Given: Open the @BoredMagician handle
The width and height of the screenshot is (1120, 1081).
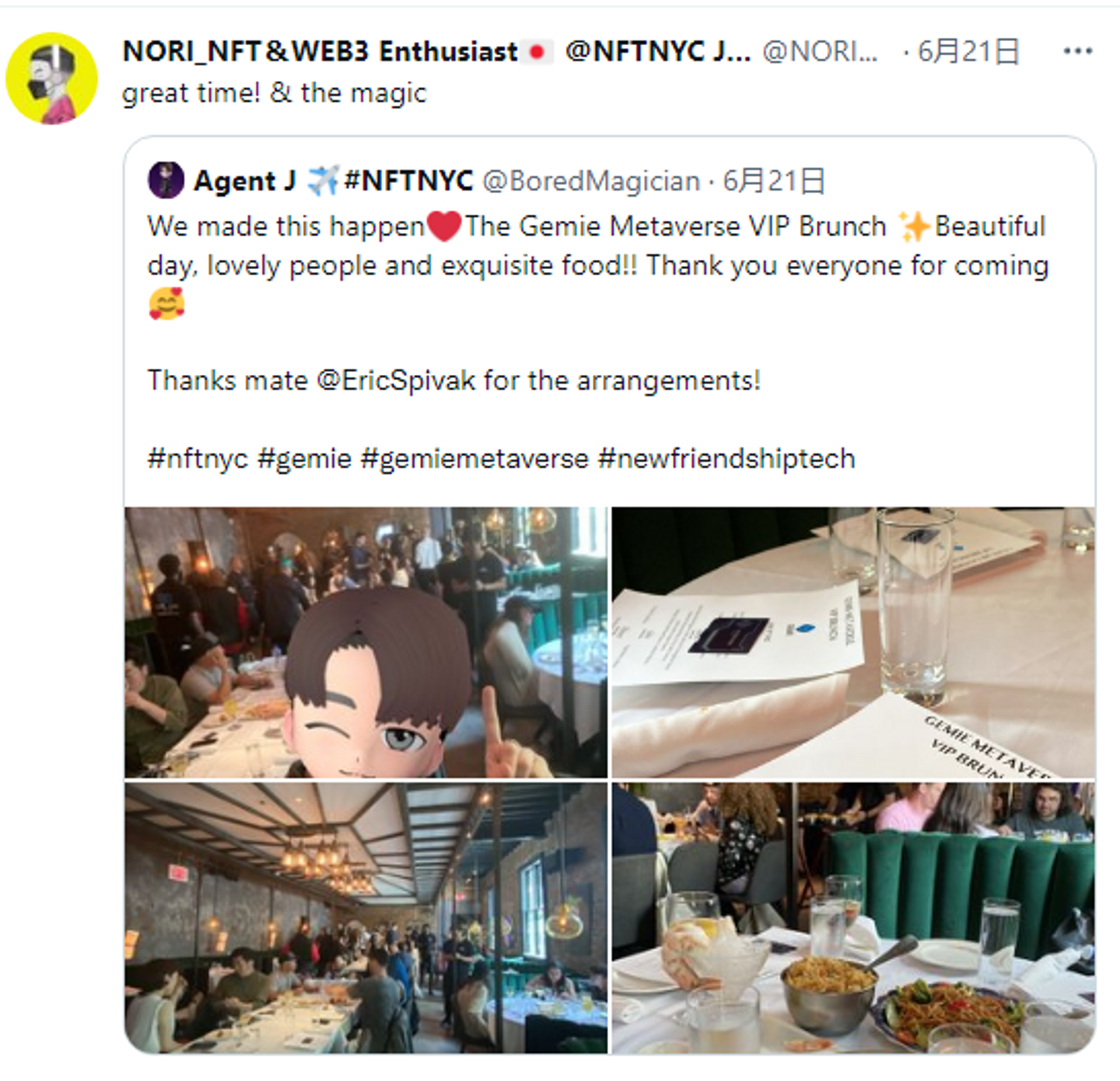Looking at the screenshot, I should pos(591,180).
